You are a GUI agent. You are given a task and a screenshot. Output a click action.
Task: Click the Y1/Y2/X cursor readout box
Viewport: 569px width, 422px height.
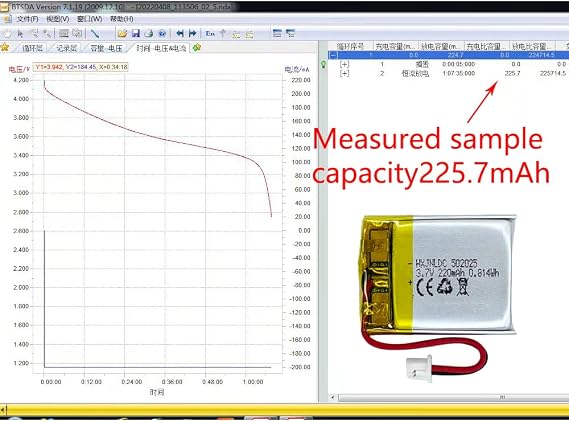81,67
